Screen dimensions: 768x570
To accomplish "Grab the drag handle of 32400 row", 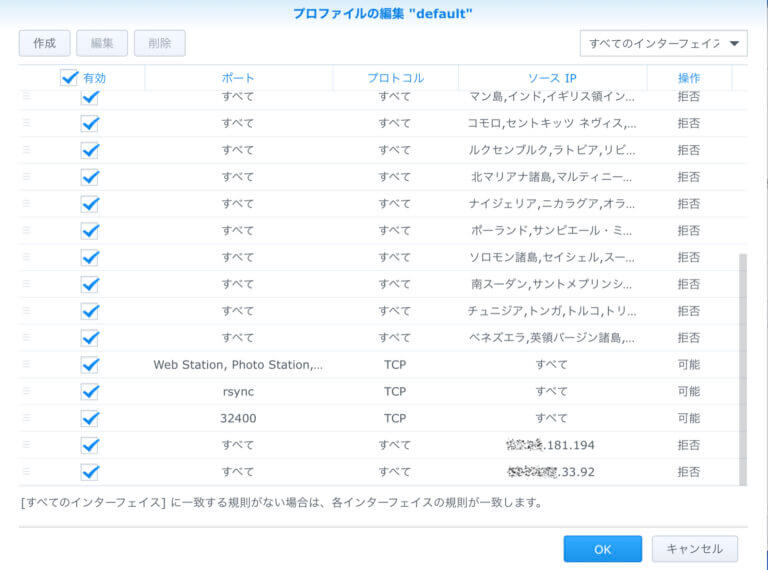I will [26, 418].
